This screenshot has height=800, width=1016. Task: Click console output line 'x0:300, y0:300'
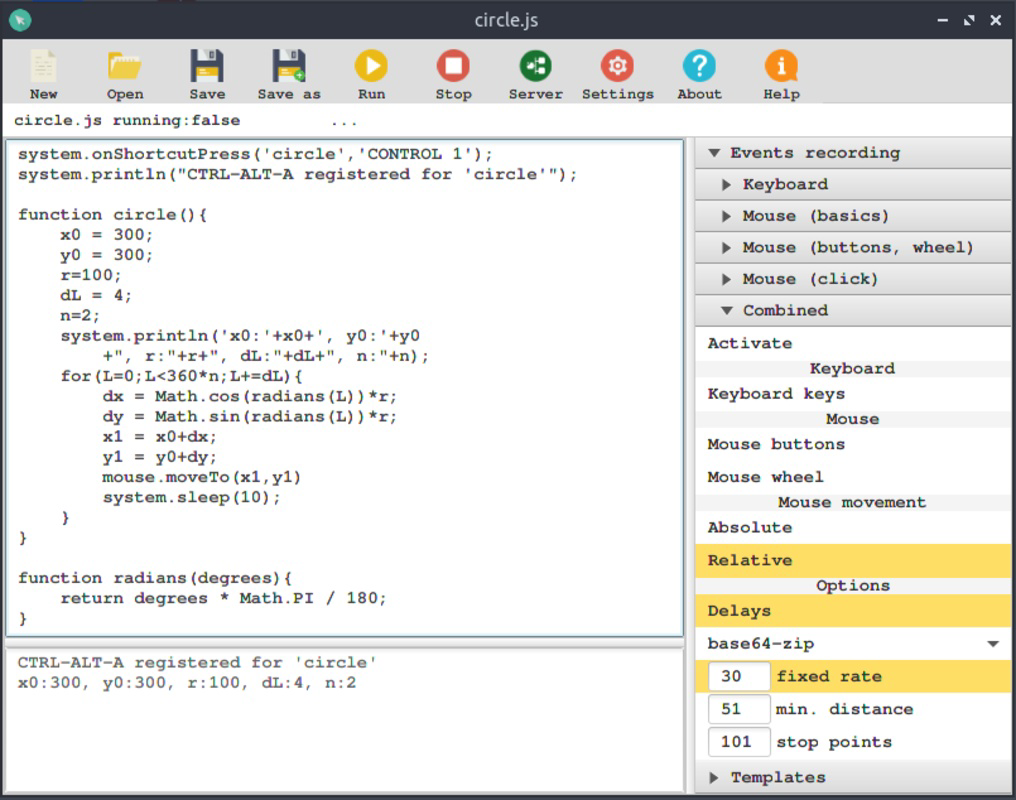click(x=187, y=683)
